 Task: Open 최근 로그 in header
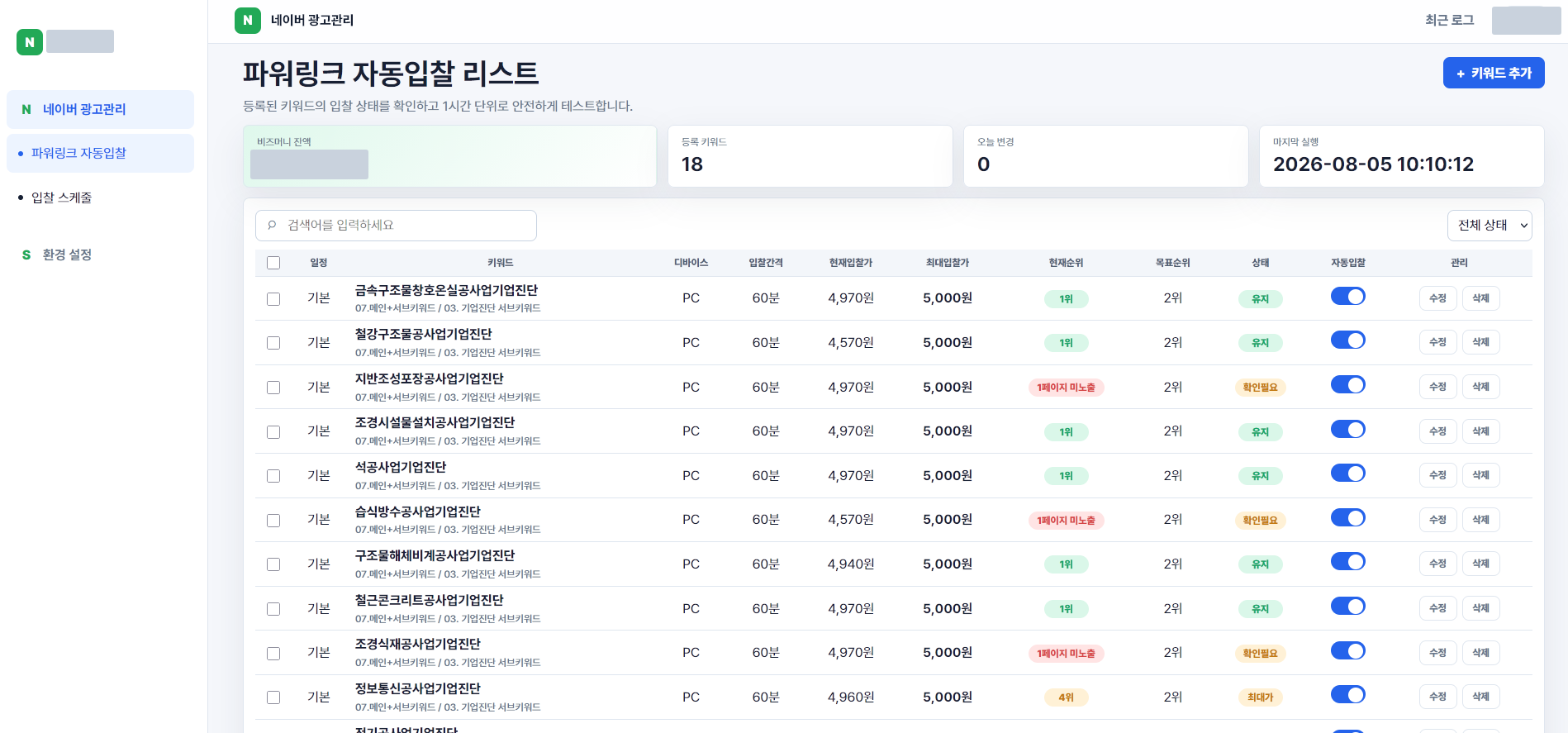[1449, 20]
